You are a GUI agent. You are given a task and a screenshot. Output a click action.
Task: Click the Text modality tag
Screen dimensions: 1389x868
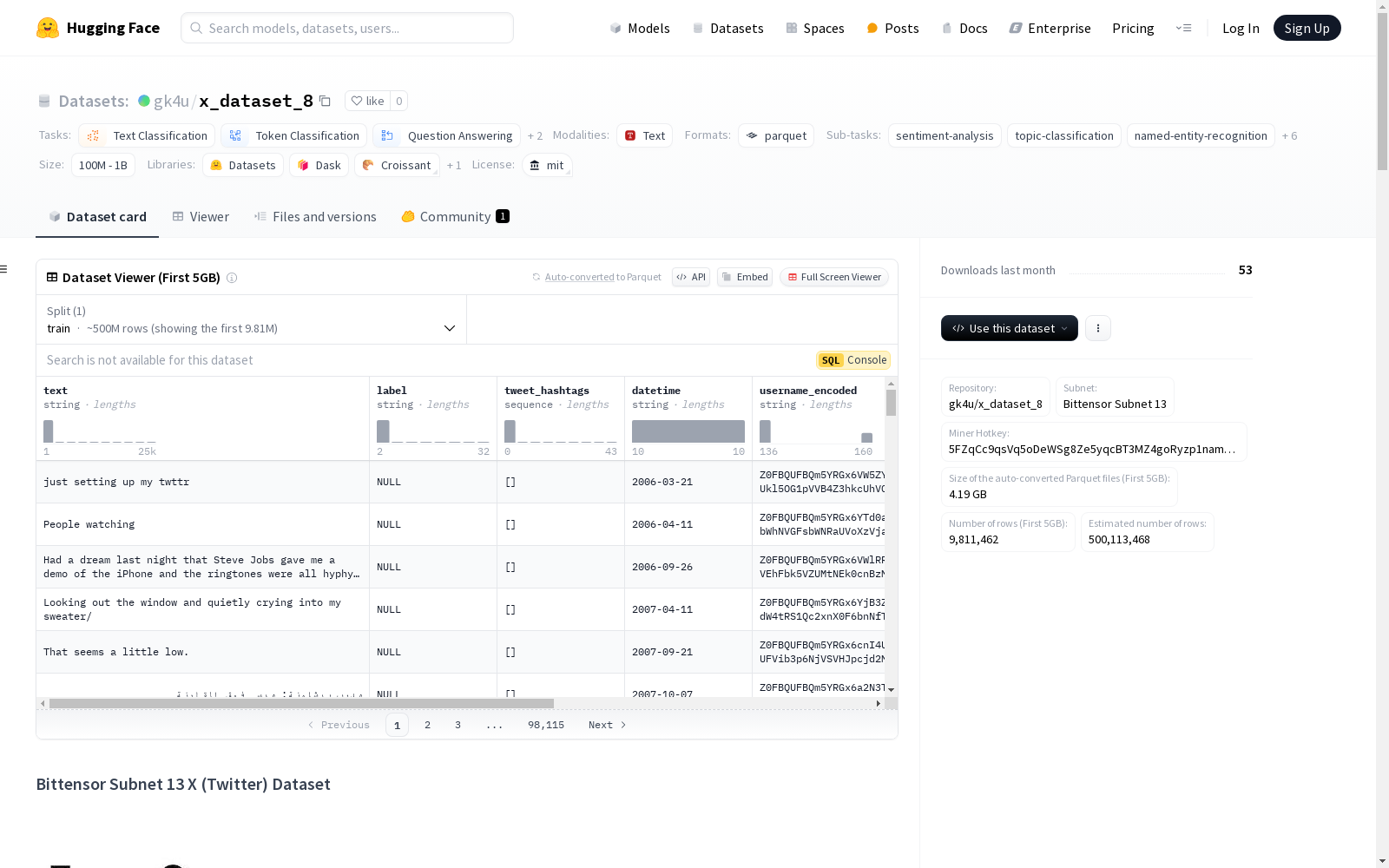(645, 135)
